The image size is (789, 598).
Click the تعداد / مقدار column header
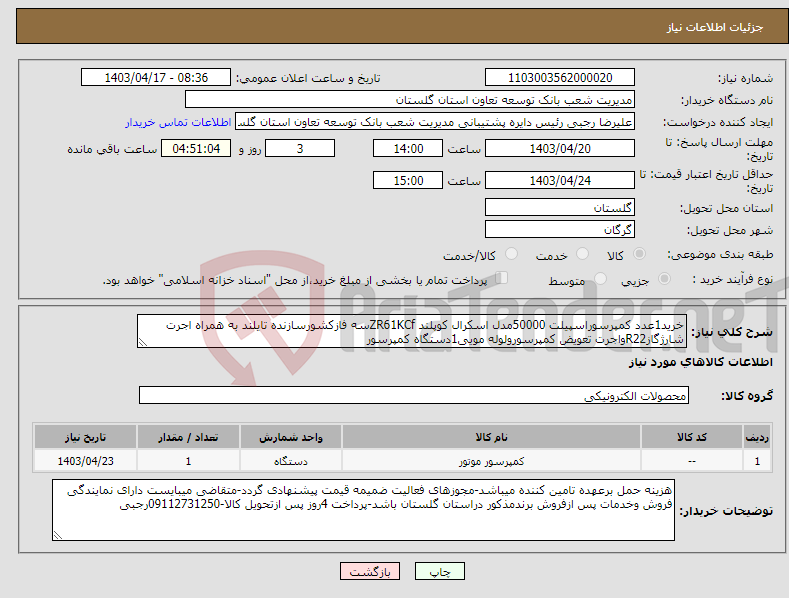[188, 437]
